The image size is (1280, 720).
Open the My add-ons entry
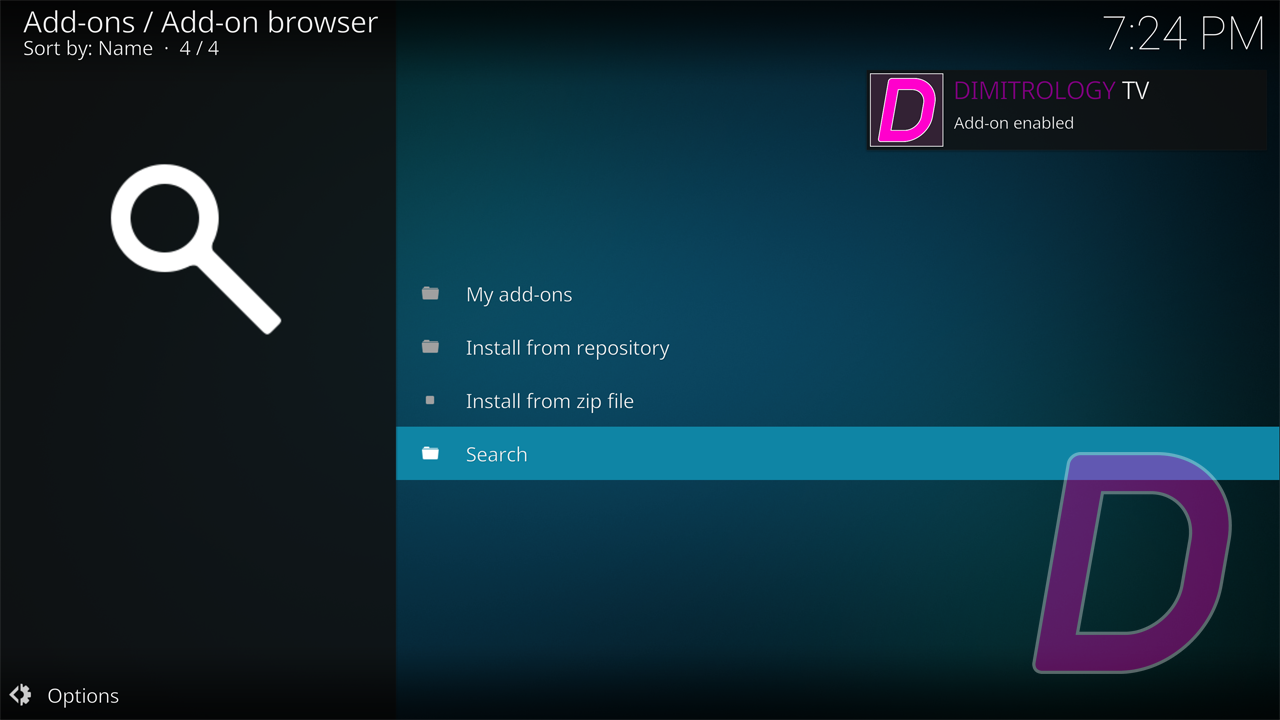(838, 294)
